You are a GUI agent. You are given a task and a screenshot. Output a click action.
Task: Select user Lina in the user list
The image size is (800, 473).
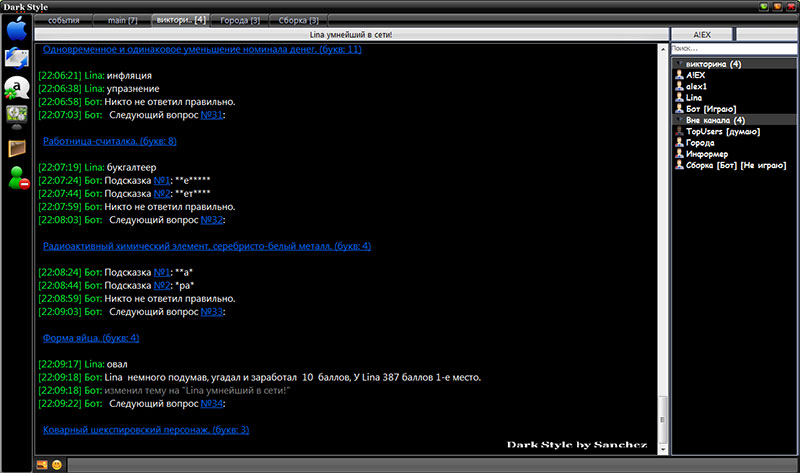(694, 97)
